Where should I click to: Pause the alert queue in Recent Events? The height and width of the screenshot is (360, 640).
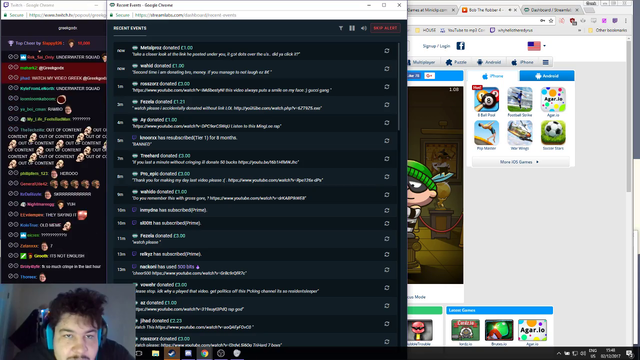coord(352,28)
